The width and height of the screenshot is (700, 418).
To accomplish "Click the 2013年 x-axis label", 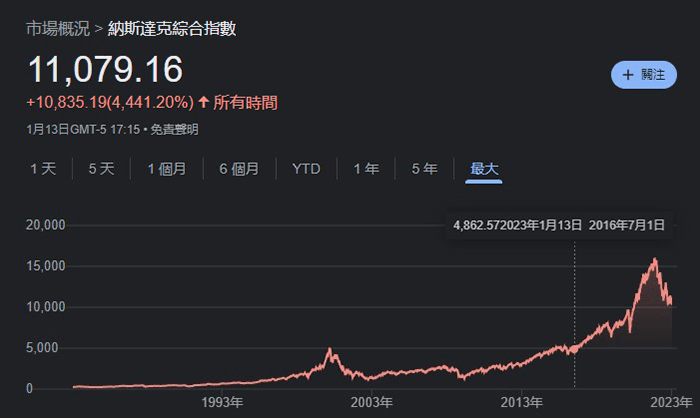I will (x=521, y=402).
